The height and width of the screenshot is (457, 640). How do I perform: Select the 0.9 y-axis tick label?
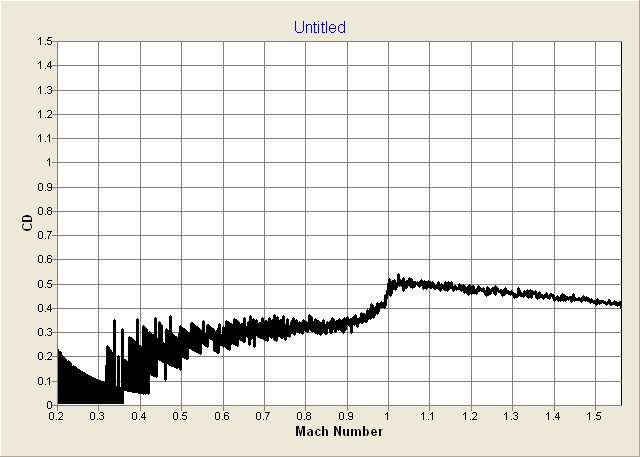click(x=45, y=187)
